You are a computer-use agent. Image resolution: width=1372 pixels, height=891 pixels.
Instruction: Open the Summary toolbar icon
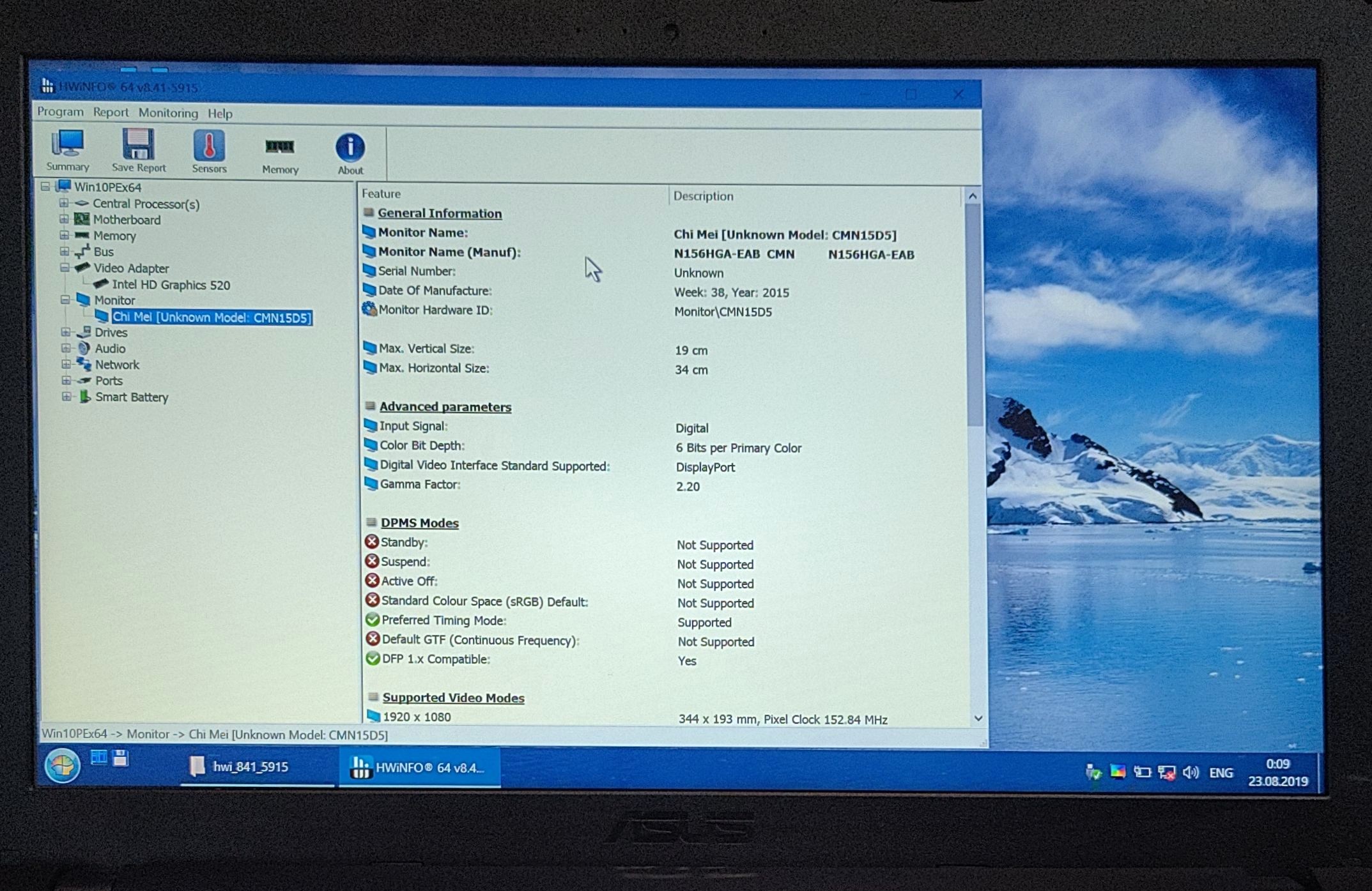pos(67,151)
